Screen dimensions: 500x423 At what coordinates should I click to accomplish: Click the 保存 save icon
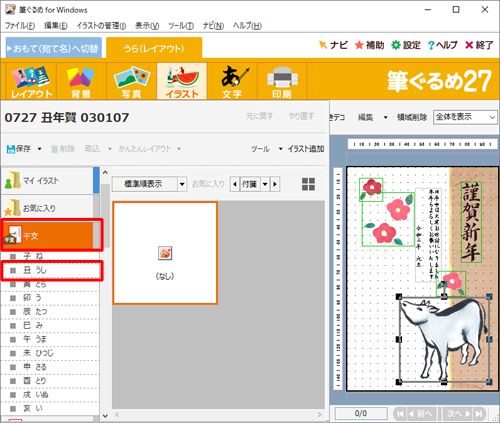coord(19,149)
